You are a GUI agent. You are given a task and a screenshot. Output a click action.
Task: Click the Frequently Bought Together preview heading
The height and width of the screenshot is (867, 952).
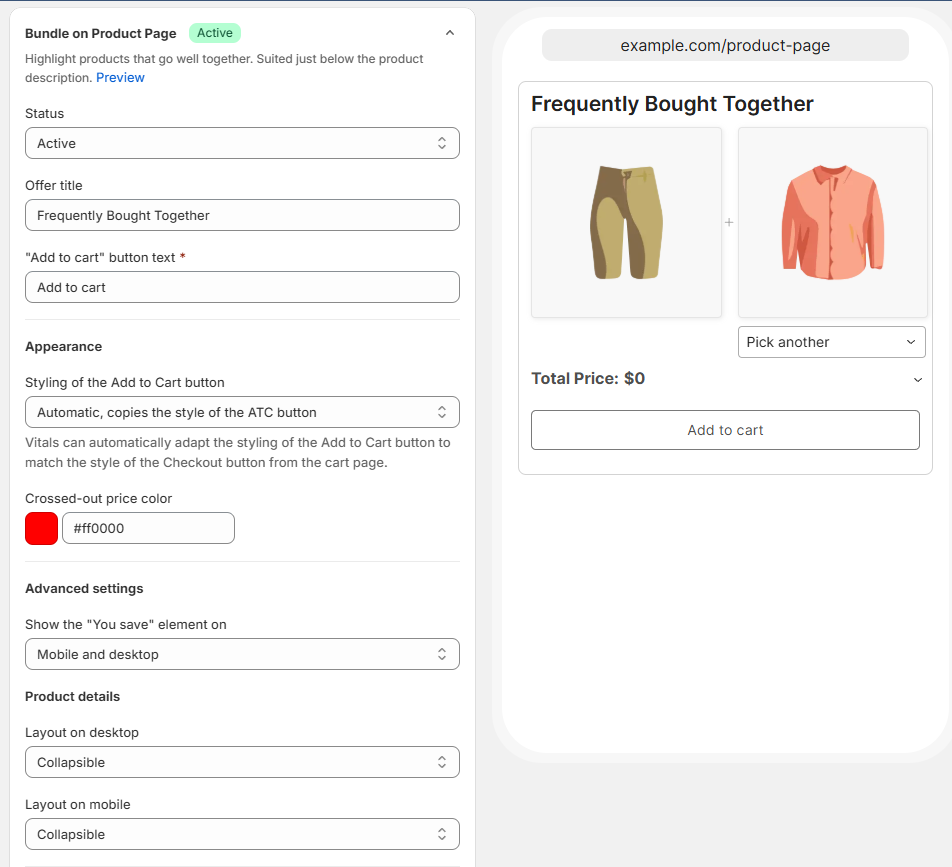click(x=672, y=104)
